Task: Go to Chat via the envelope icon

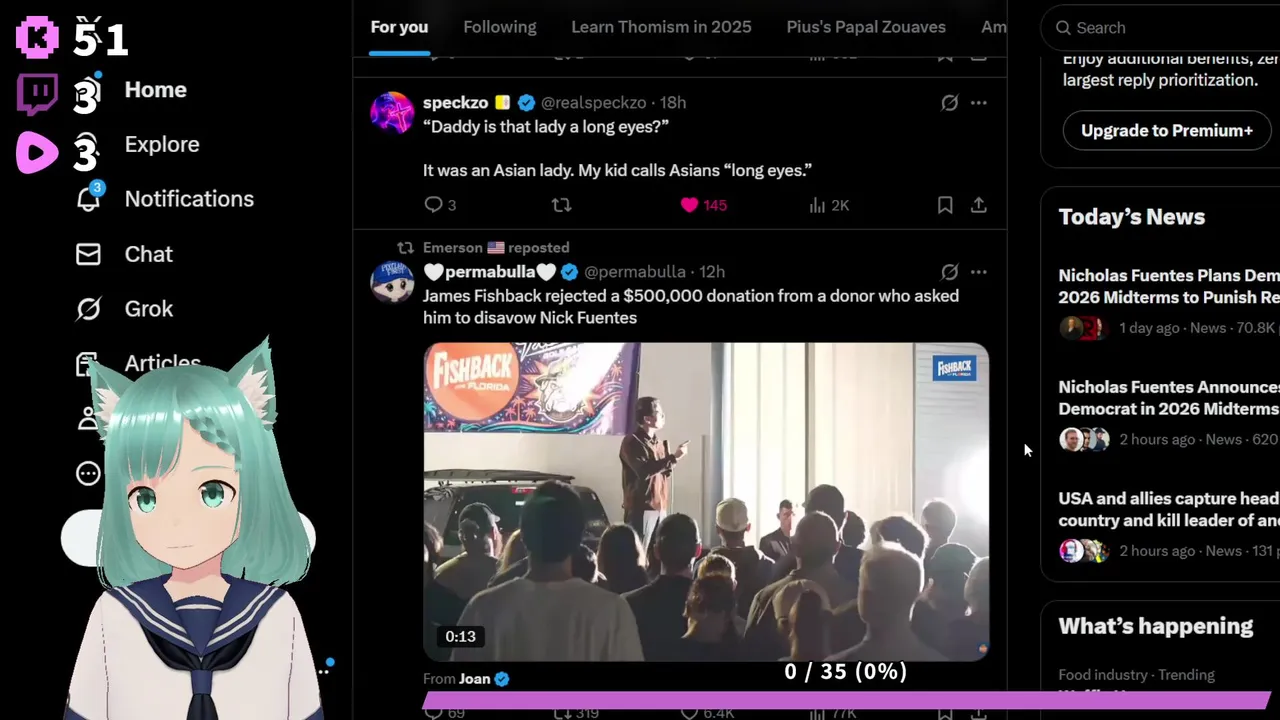Action: coord(88,254)
